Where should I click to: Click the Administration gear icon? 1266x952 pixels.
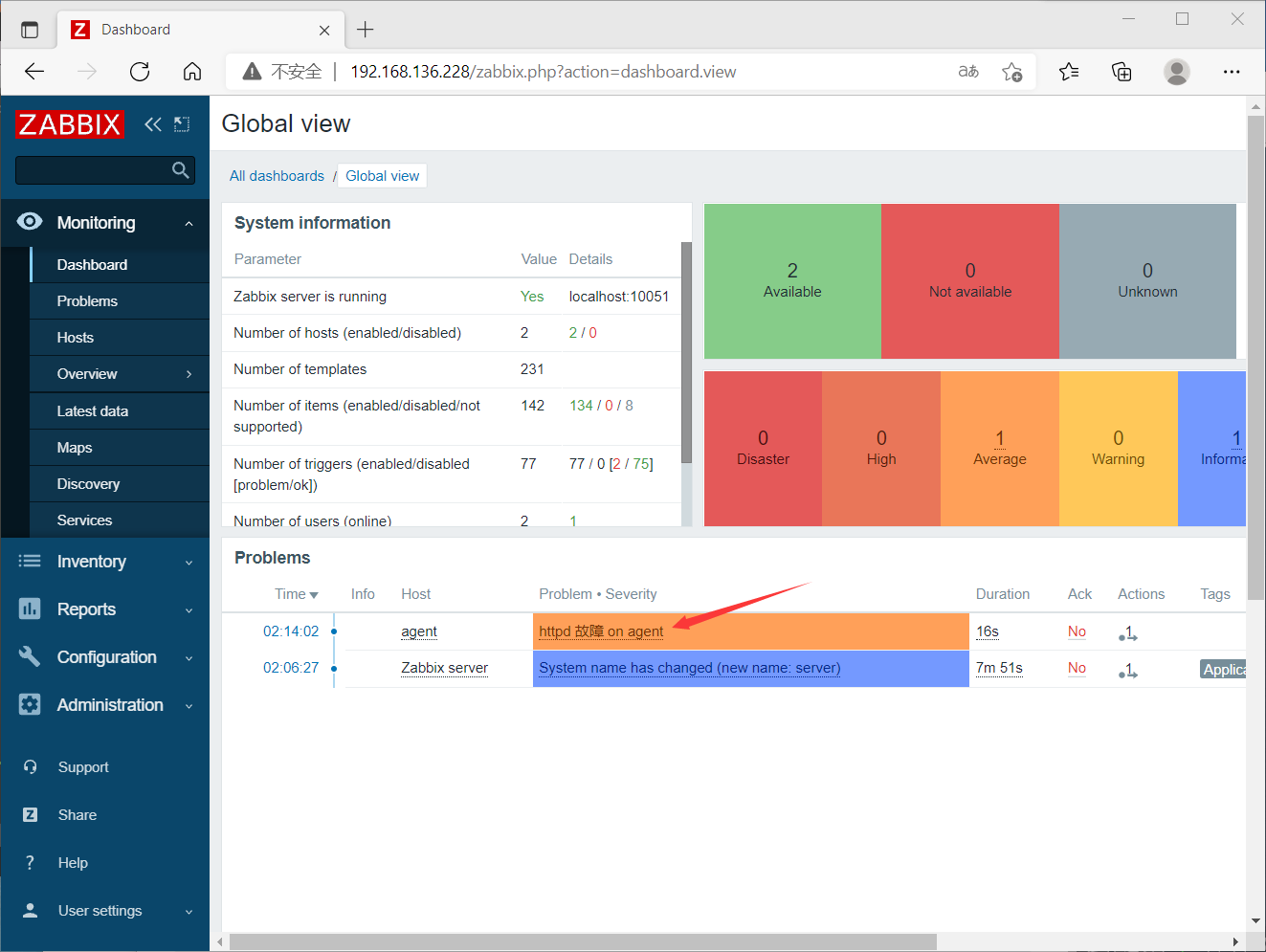(30, 704)
